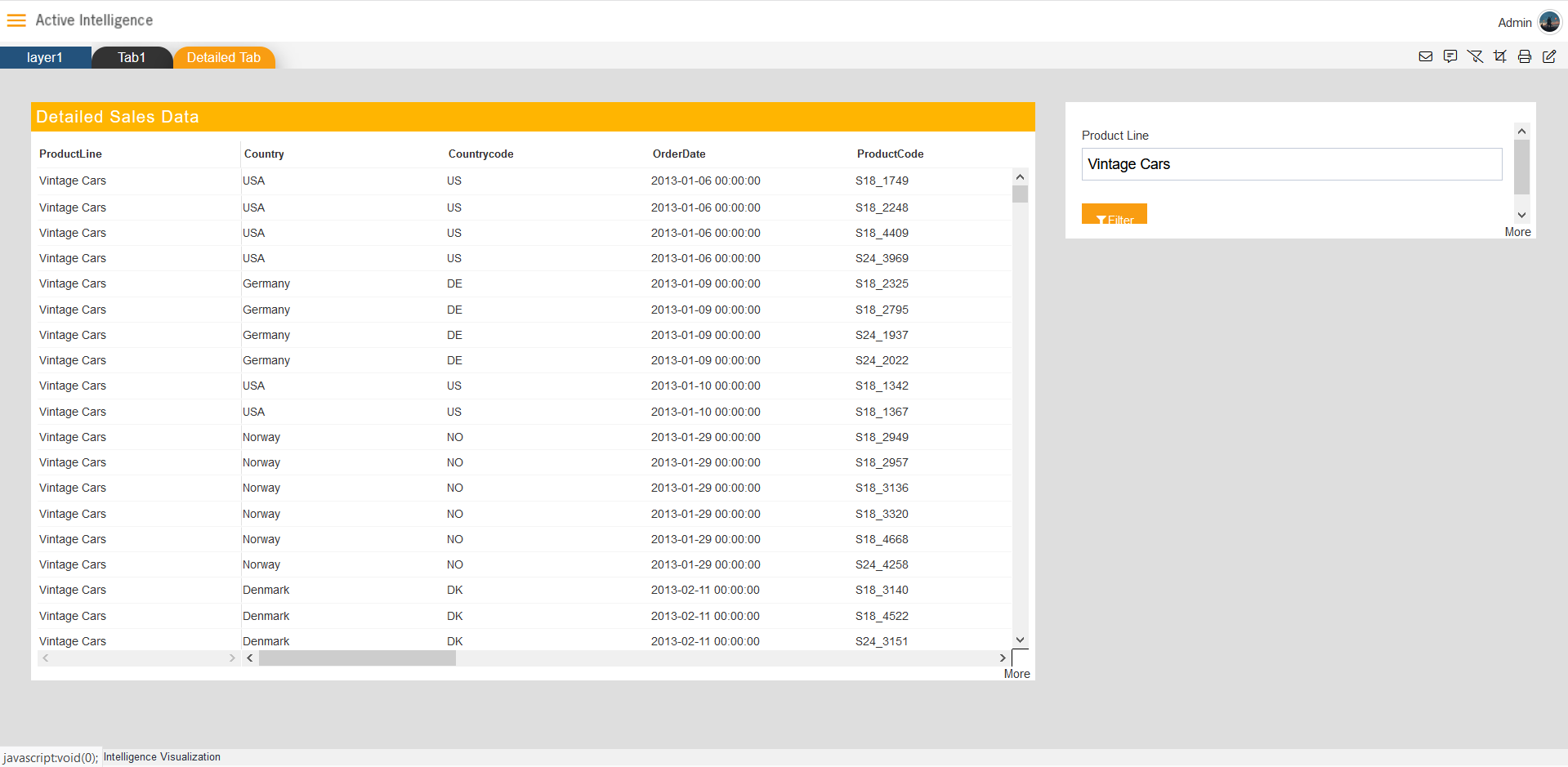
Task: Click the Product Line label
Action: (x=1115, y=136)
